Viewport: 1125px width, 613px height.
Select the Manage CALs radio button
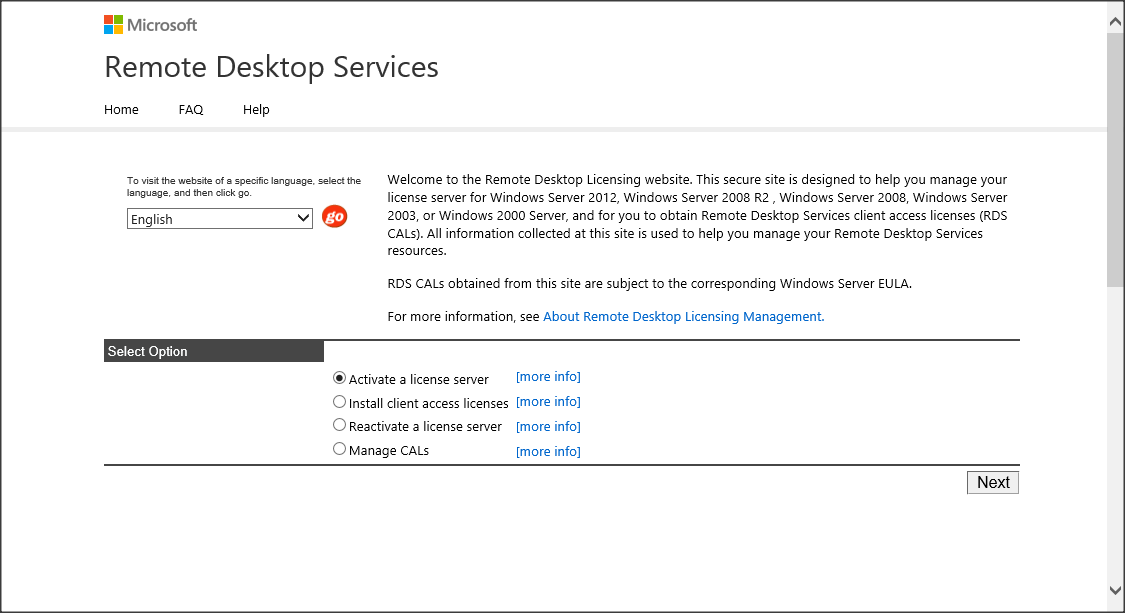(339, 450)
